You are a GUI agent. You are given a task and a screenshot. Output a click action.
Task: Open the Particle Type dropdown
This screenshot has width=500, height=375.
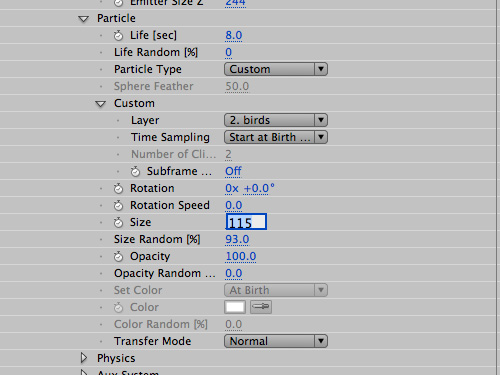[x=276, y=69]
